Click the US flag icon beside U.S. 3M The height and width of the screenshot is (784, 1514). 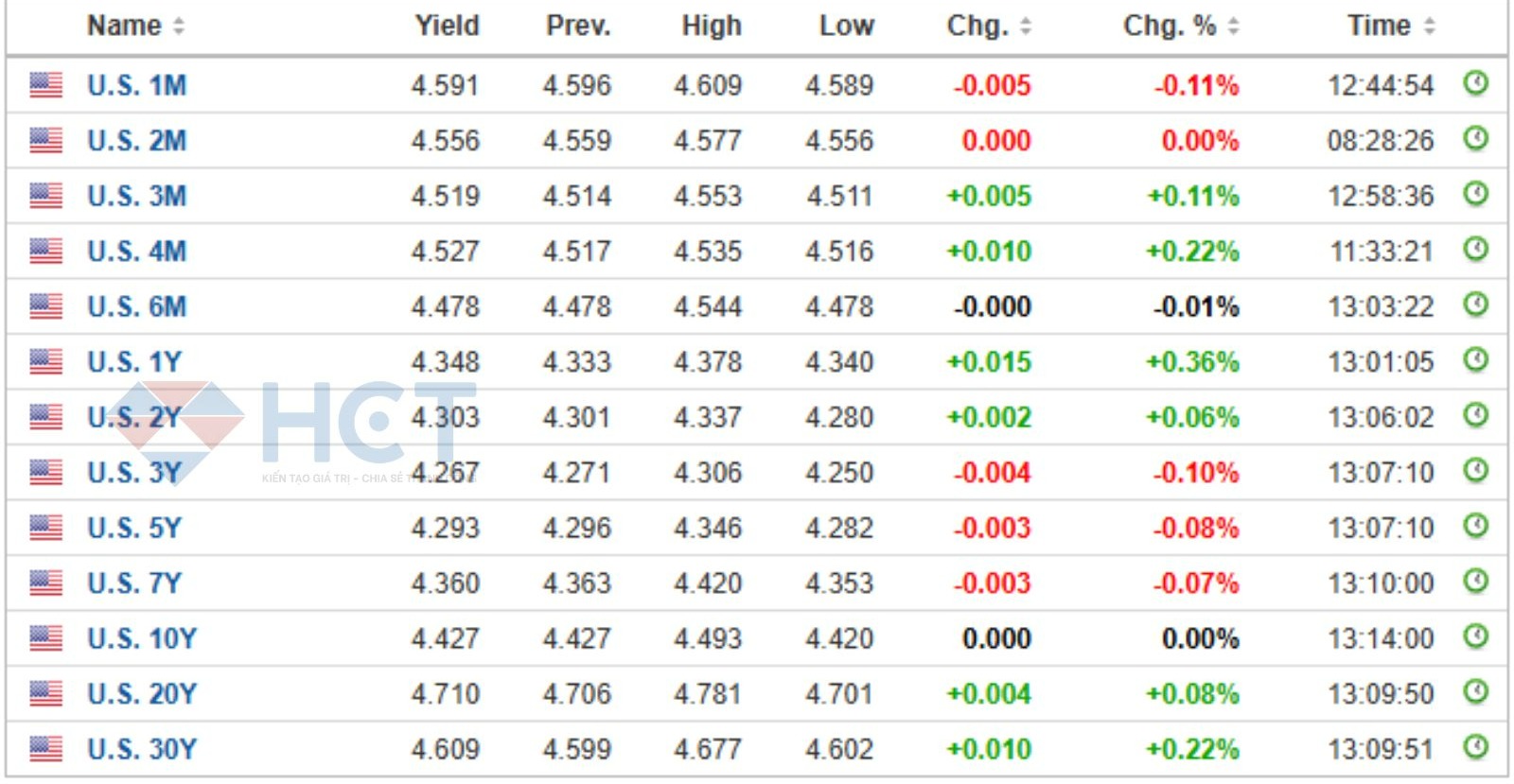pyautogui.click(x=45, y=196)
